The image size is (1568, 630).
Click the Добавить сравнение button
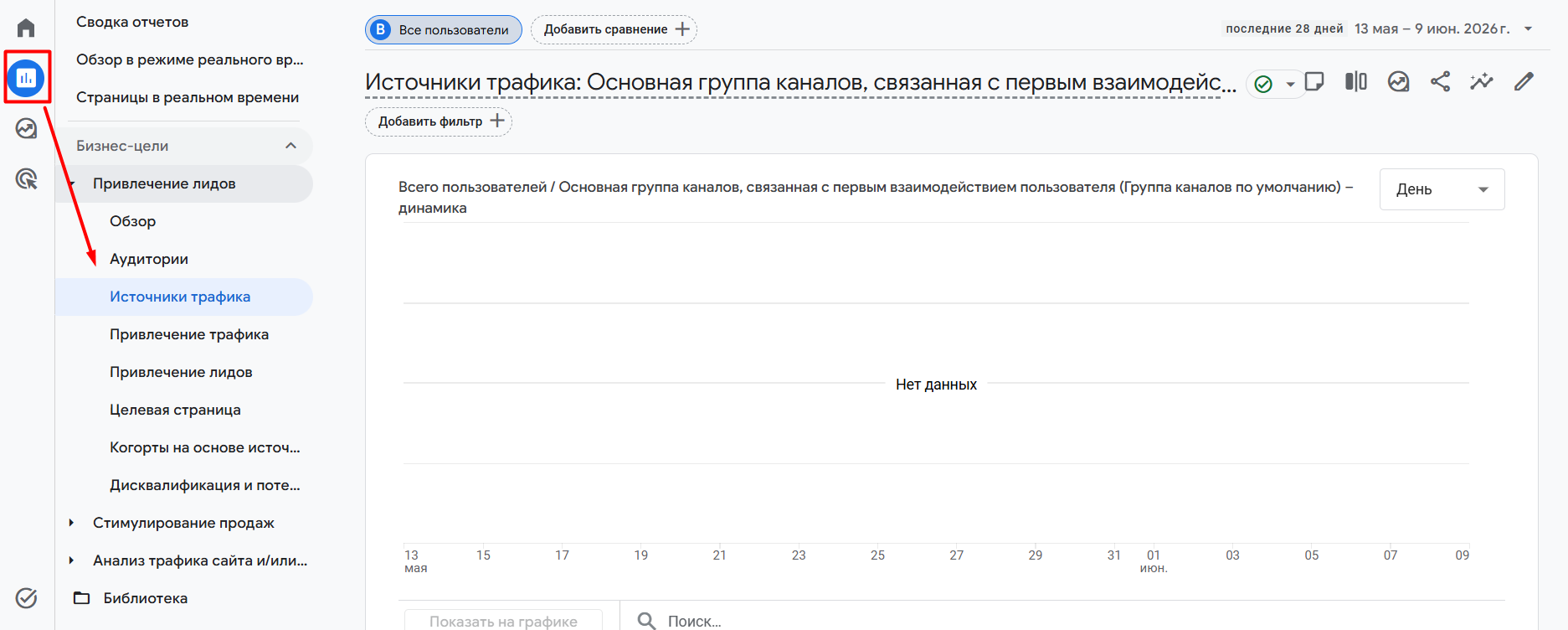click(614, 29)
